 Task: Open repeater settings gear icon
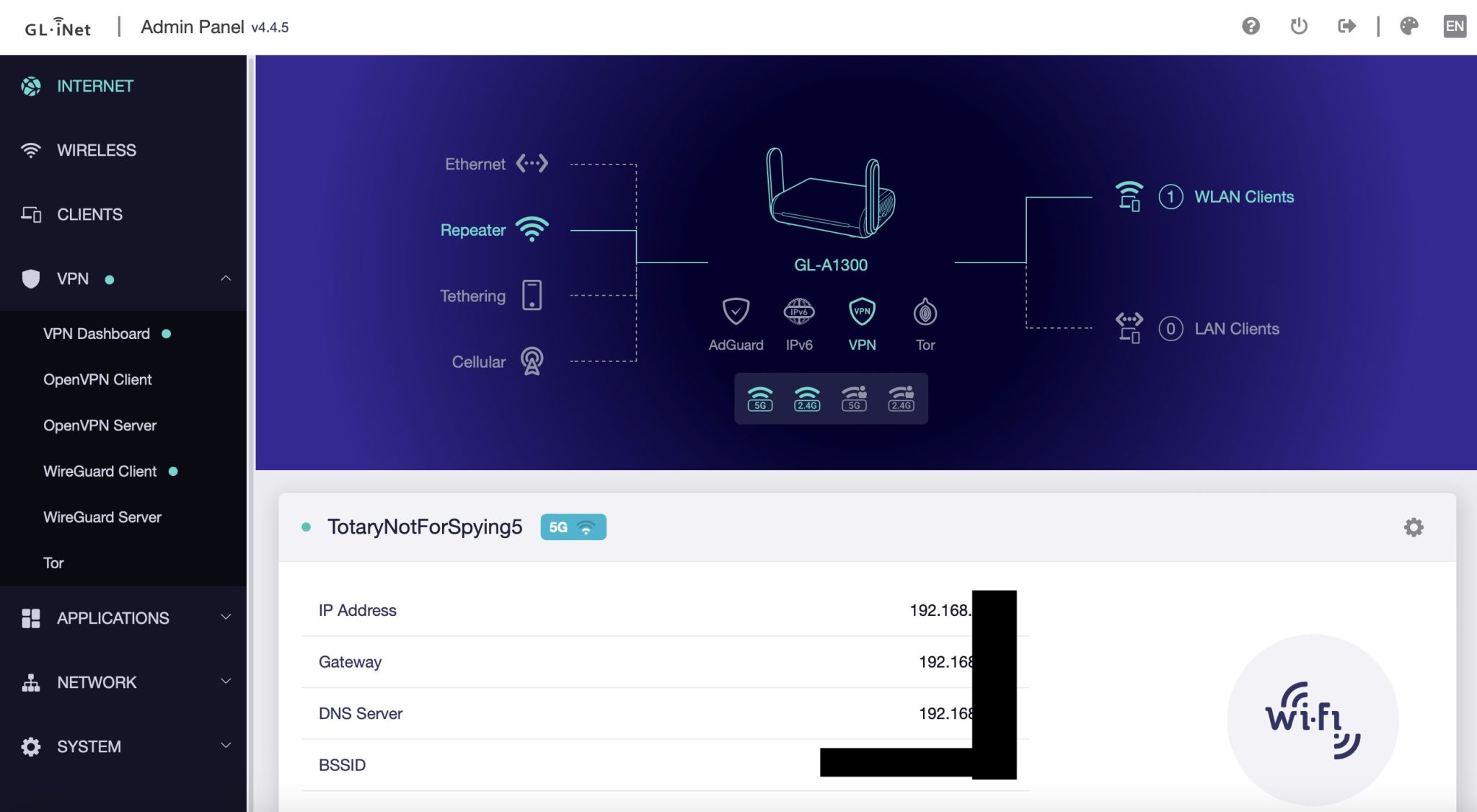coord(1413,527)
